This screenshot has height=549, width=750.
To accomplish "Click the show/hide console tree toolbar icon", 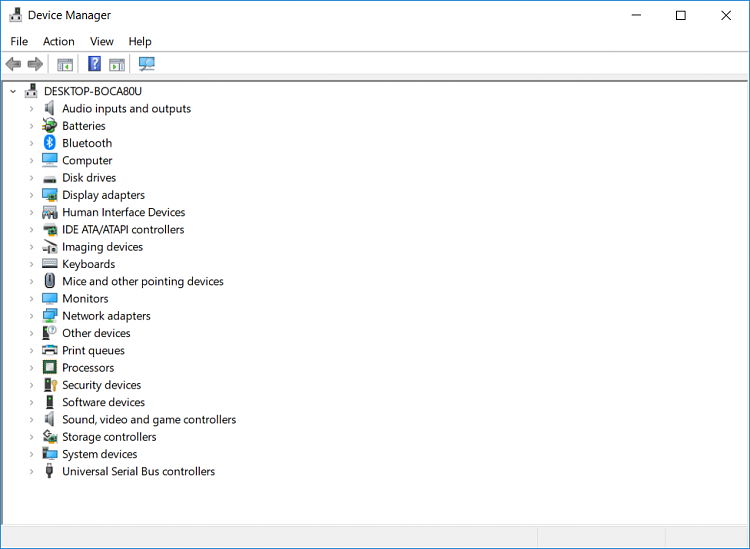I will coord(65,64).
